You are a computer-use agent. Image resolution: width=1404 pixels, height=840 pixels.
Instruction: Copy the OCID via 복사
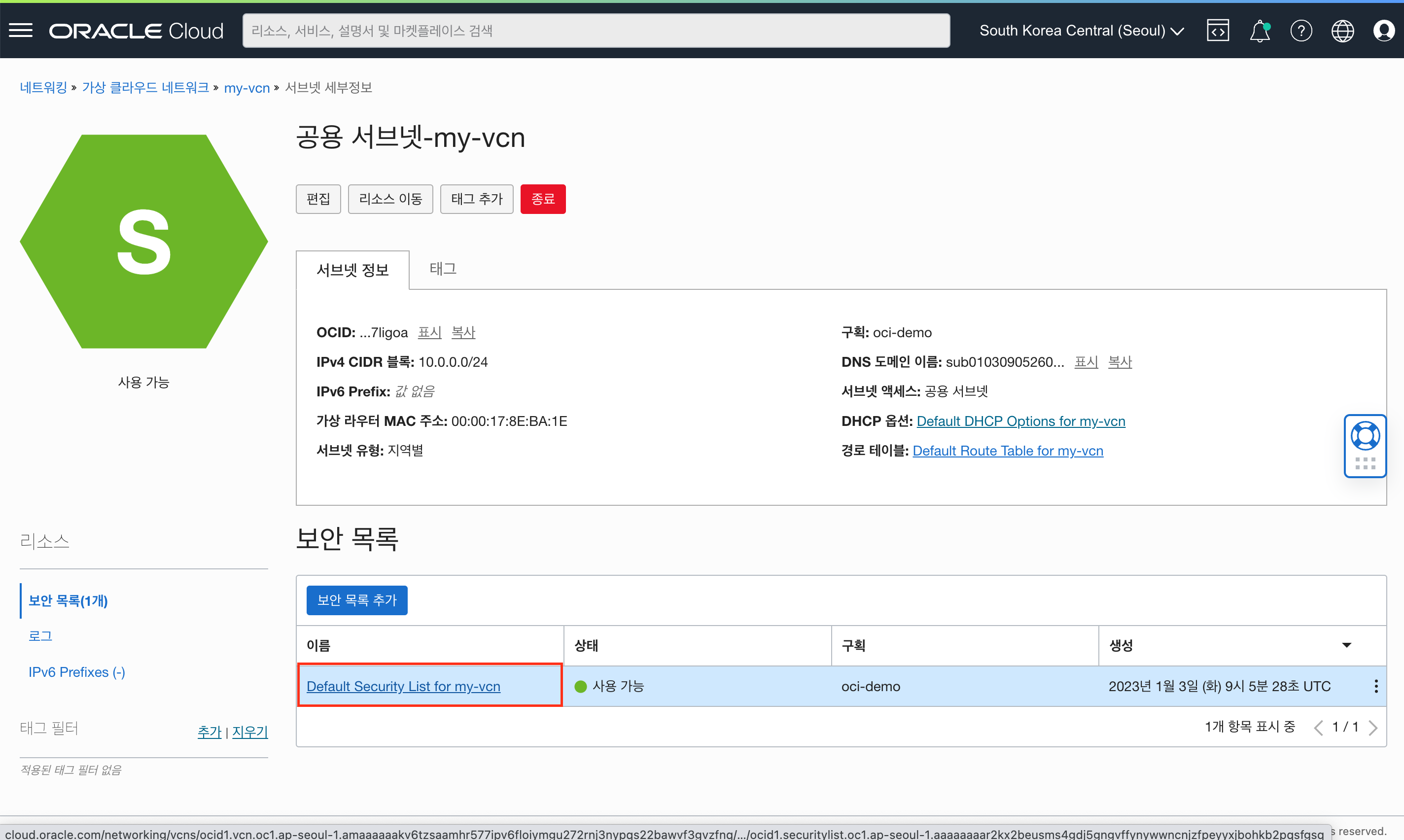tap(463, 332)
